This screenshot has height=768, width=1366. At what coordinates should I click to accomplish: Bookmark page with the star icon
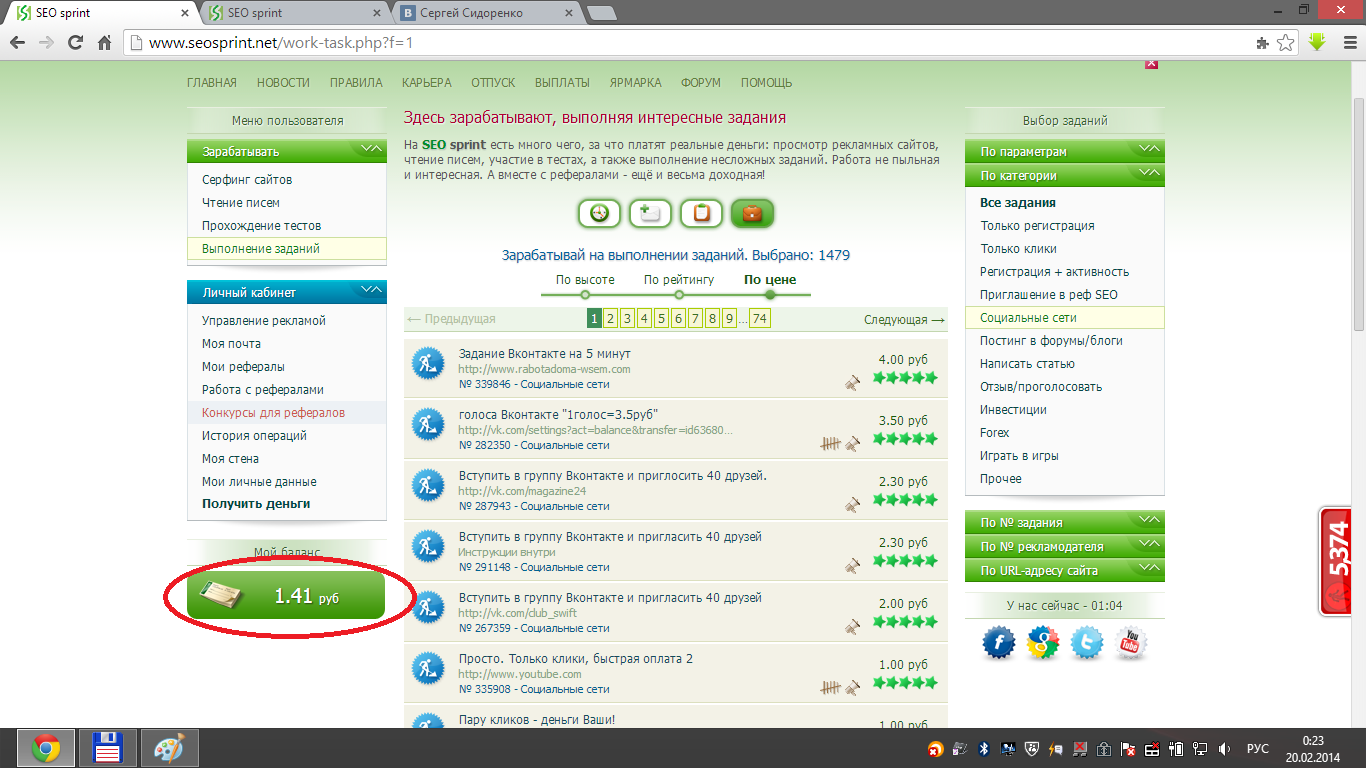[1286, 43]
